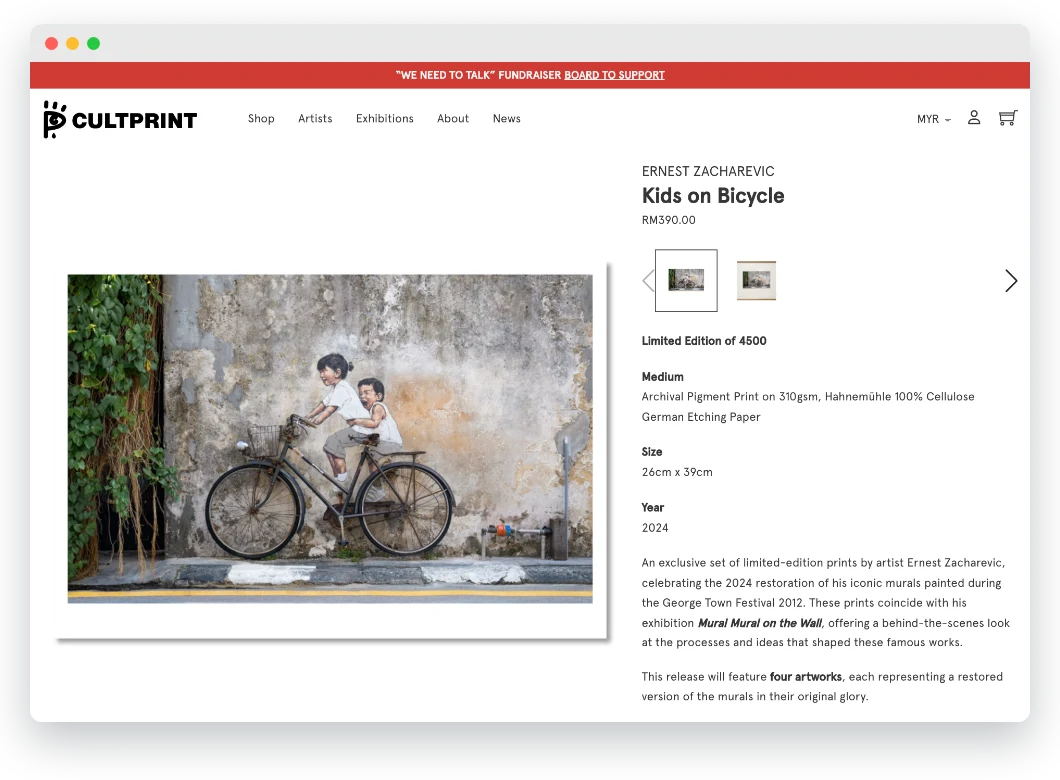Image resolution: width=1060 pixels, height=780 pixels.
Task: Show previous thumbnail with left arrow
Action: click(648, 281)
